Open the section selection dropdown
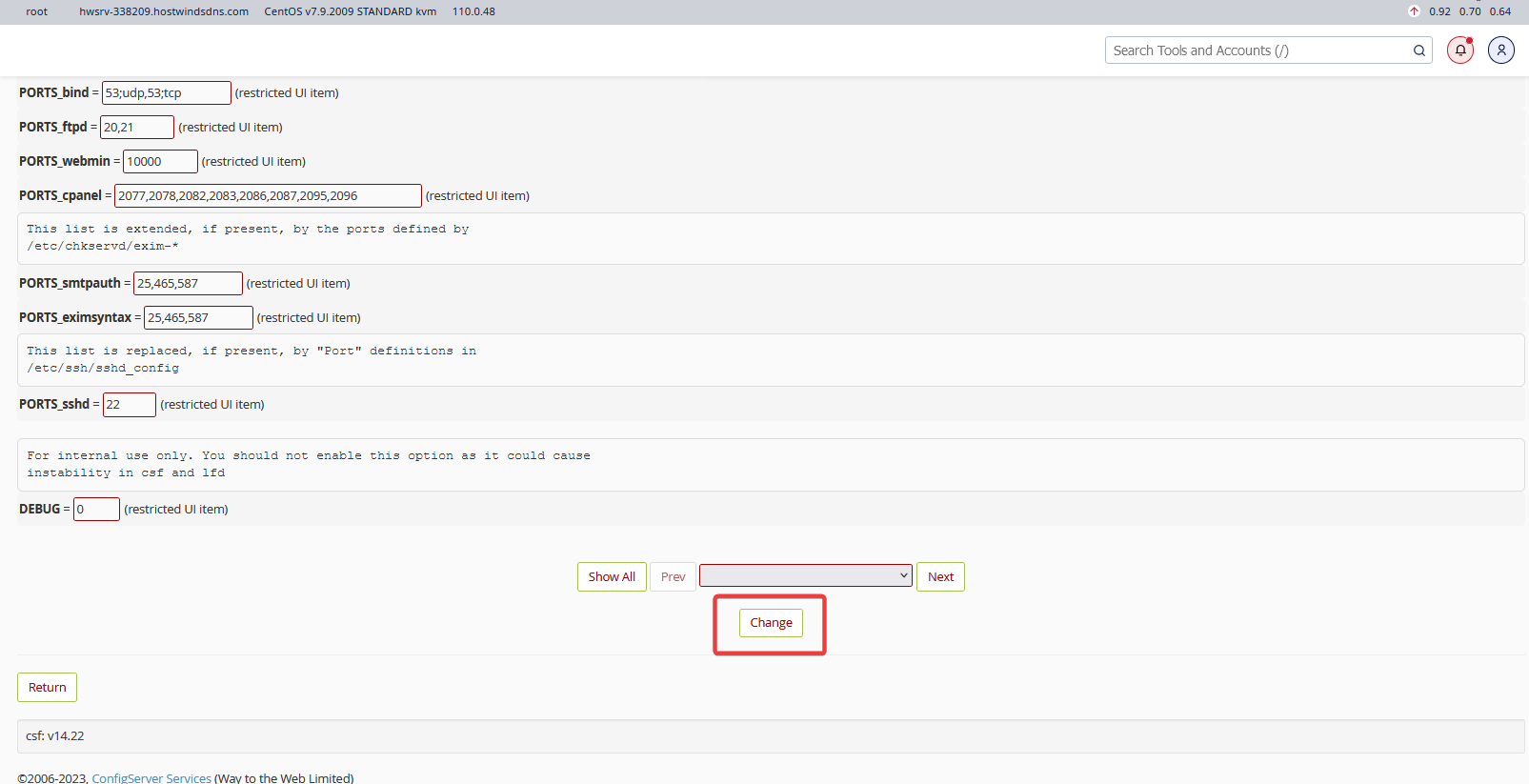Screen dimensions: 1529x784 point(805,575)
